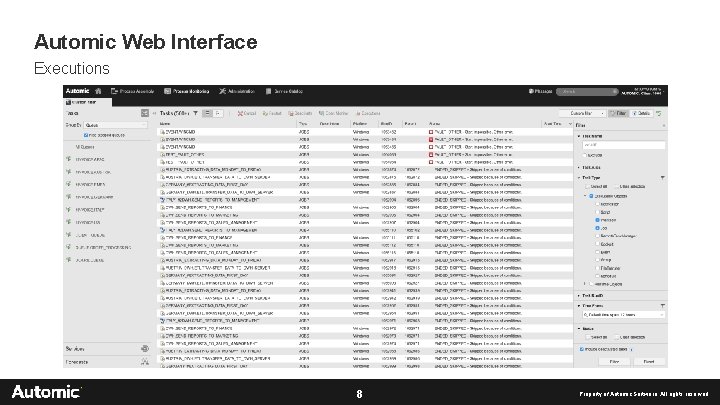Toggle the checkbox below Group By
The width and height of the screenshot is (720, 405).
tap(86, 135)
